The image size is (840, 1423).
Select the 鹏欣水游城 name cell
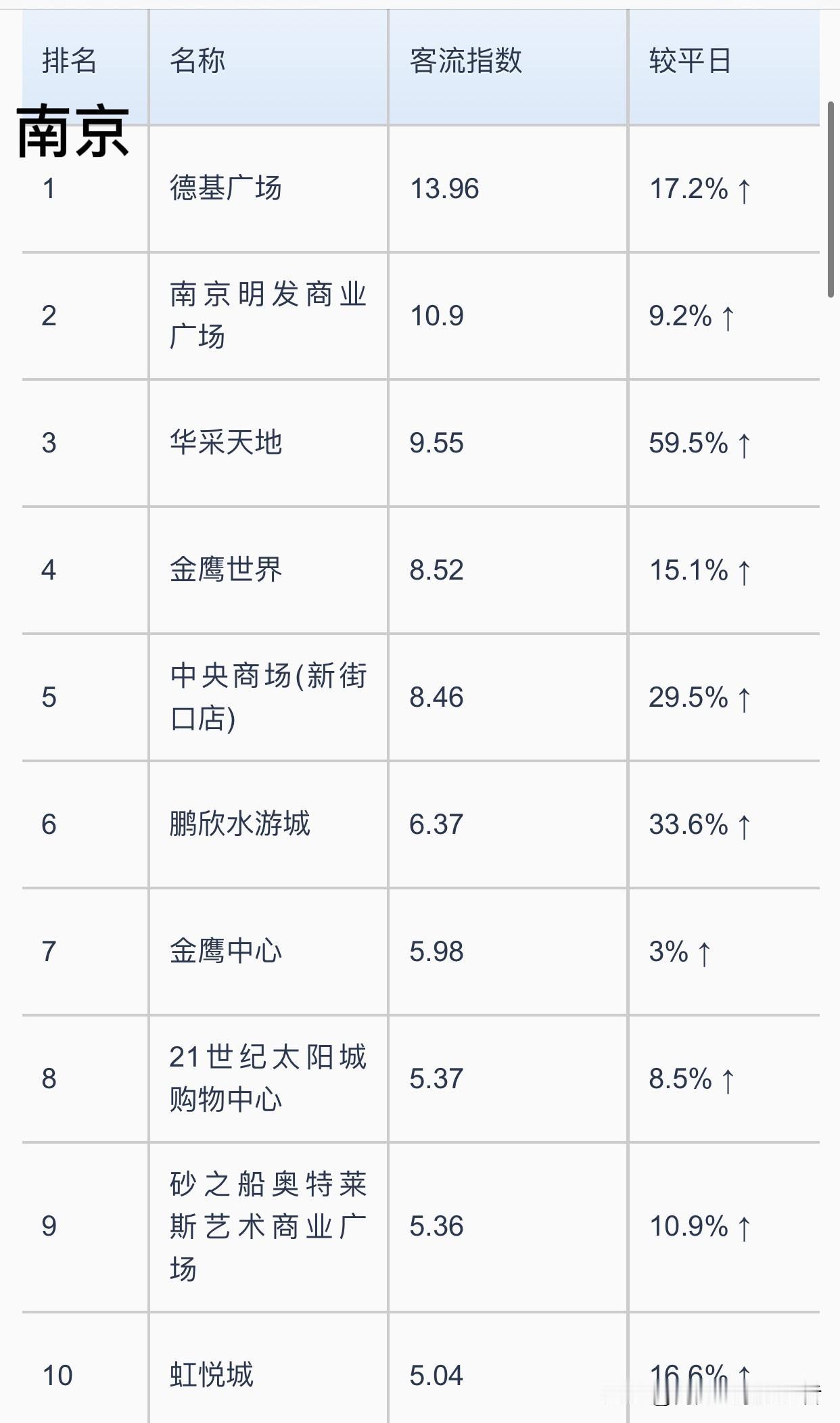(240, 824)
